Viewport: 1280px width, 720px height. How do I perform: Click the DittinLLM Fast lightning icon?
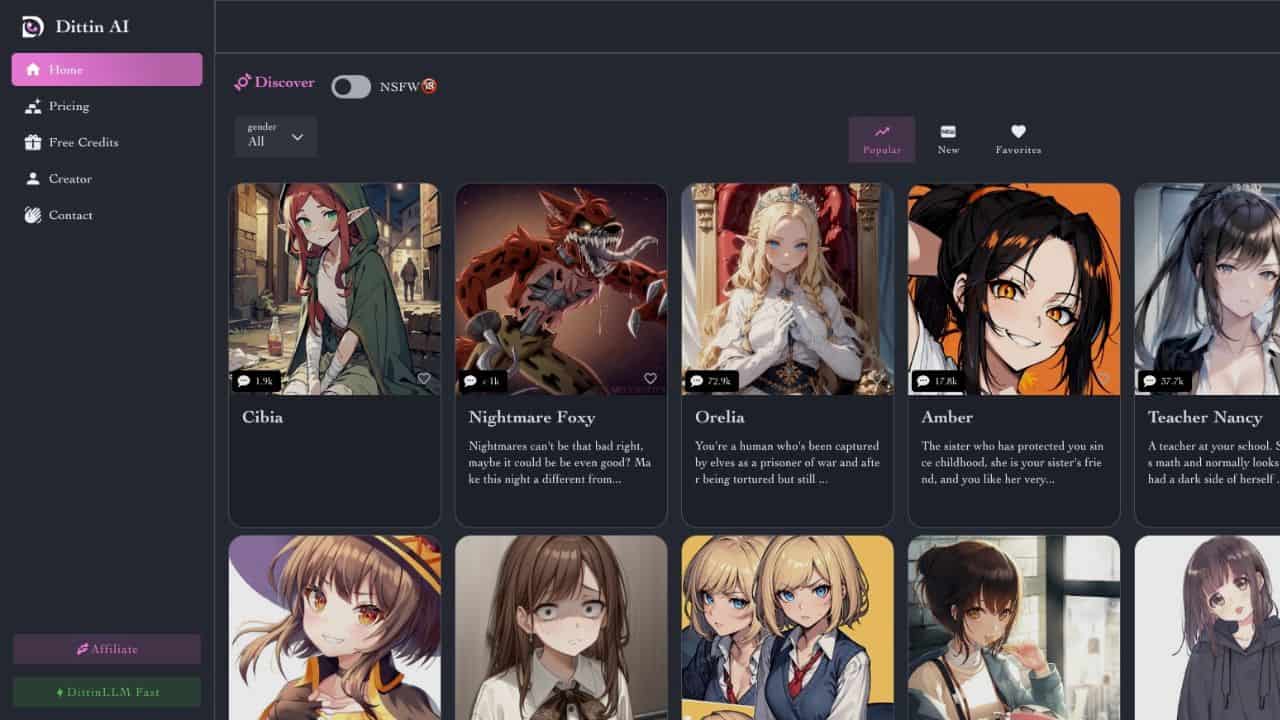click(60, 692)
